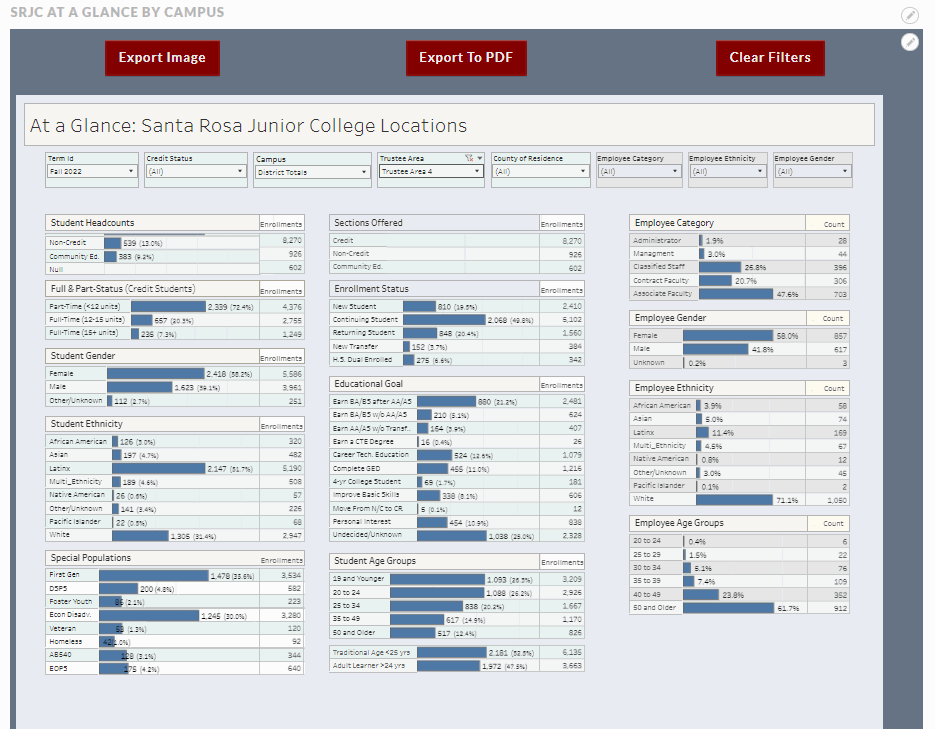Viewport: 935px width, 729px height.
Task: Open the Employee Gender dropdown
Action: (x=845, y=171)
